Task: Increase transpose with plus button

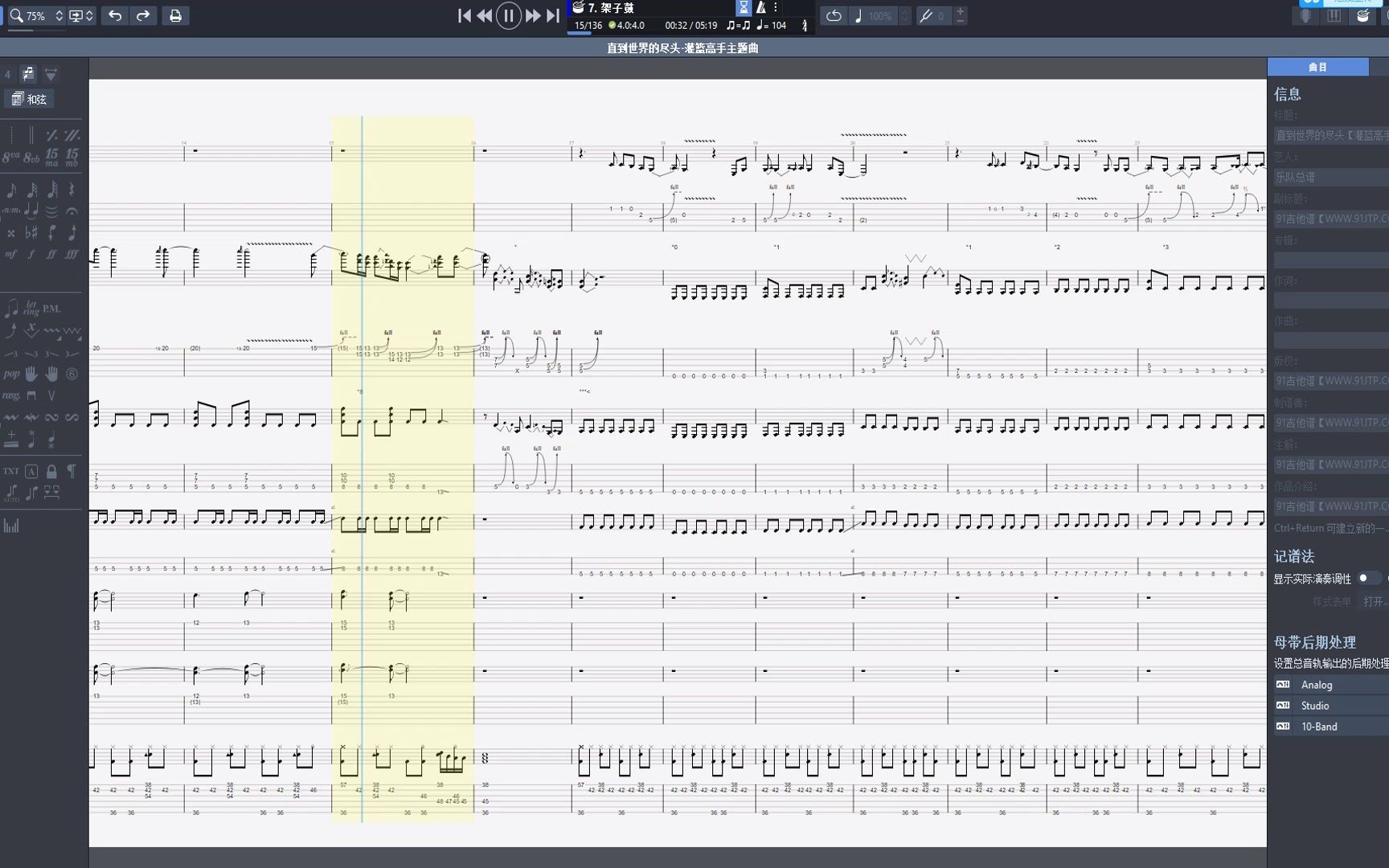Action: tap(960, 11)
